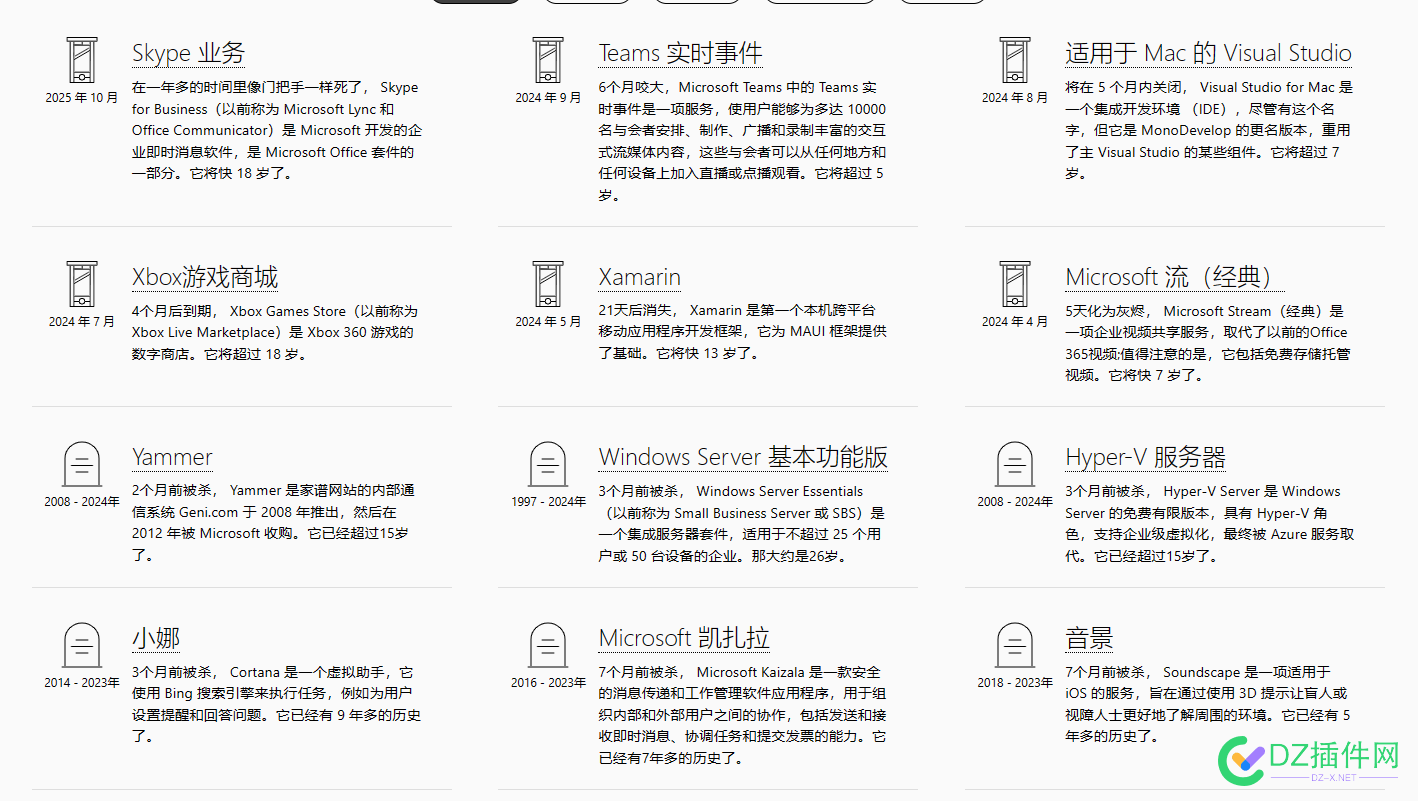Click the guillotine icon beside Teams 实时事件

click(x=548, y=60)
